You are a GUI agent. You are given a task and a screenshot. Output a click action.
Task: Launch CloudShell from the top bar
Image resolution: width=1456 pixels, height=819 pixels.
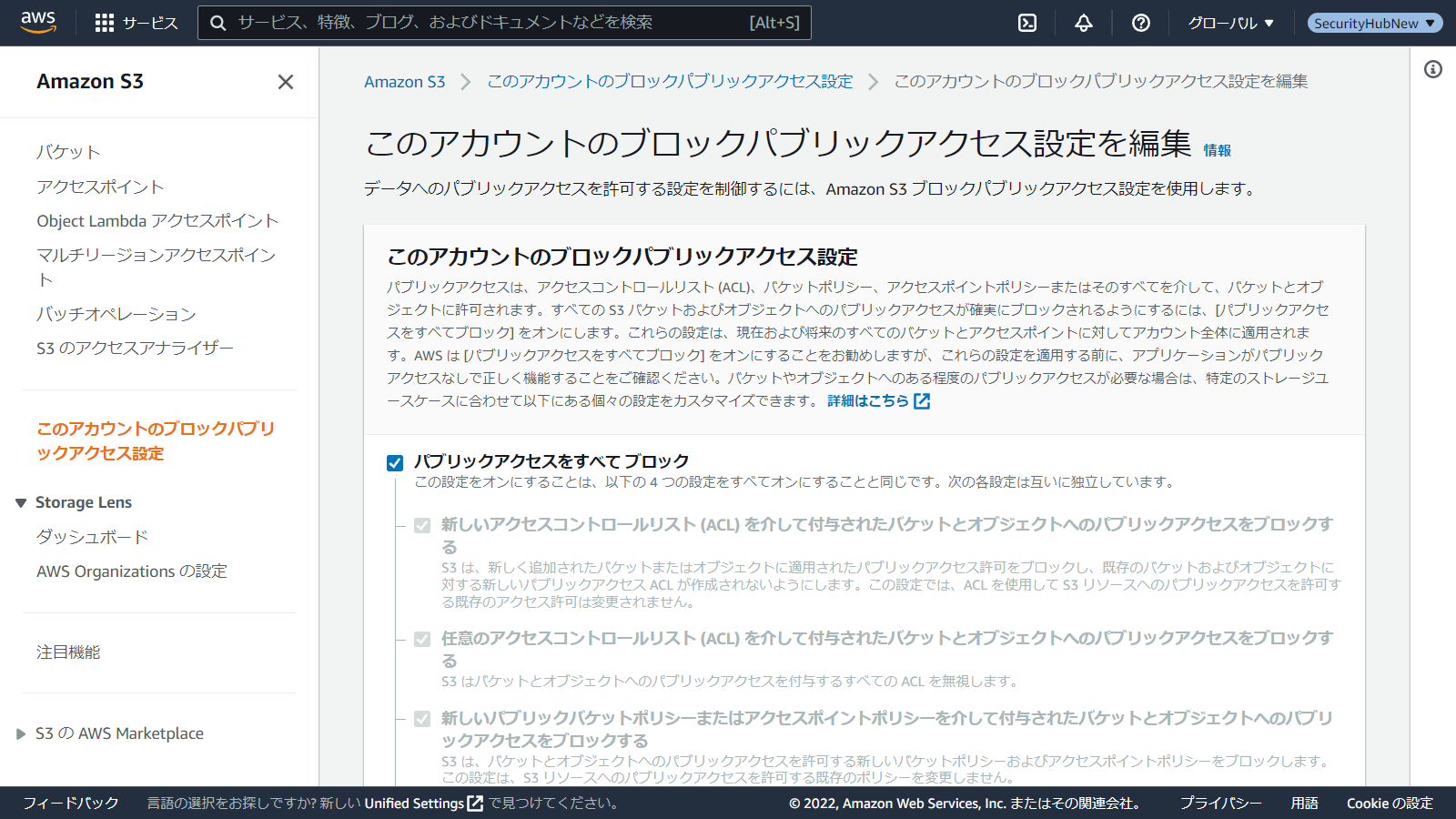click(x=1027, y=23)
